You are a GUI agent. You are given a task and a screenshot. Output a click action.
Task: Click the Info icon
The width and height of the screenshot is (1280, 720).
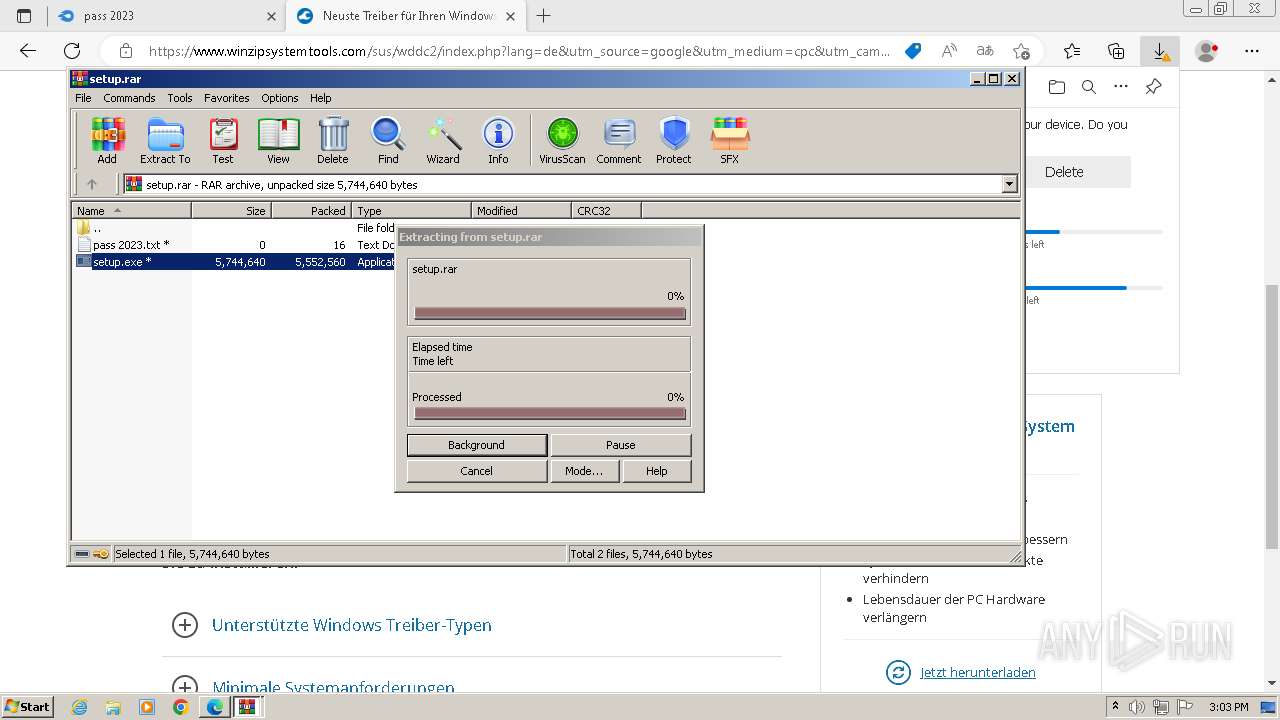pyautogui.click(x=498, y=140)
